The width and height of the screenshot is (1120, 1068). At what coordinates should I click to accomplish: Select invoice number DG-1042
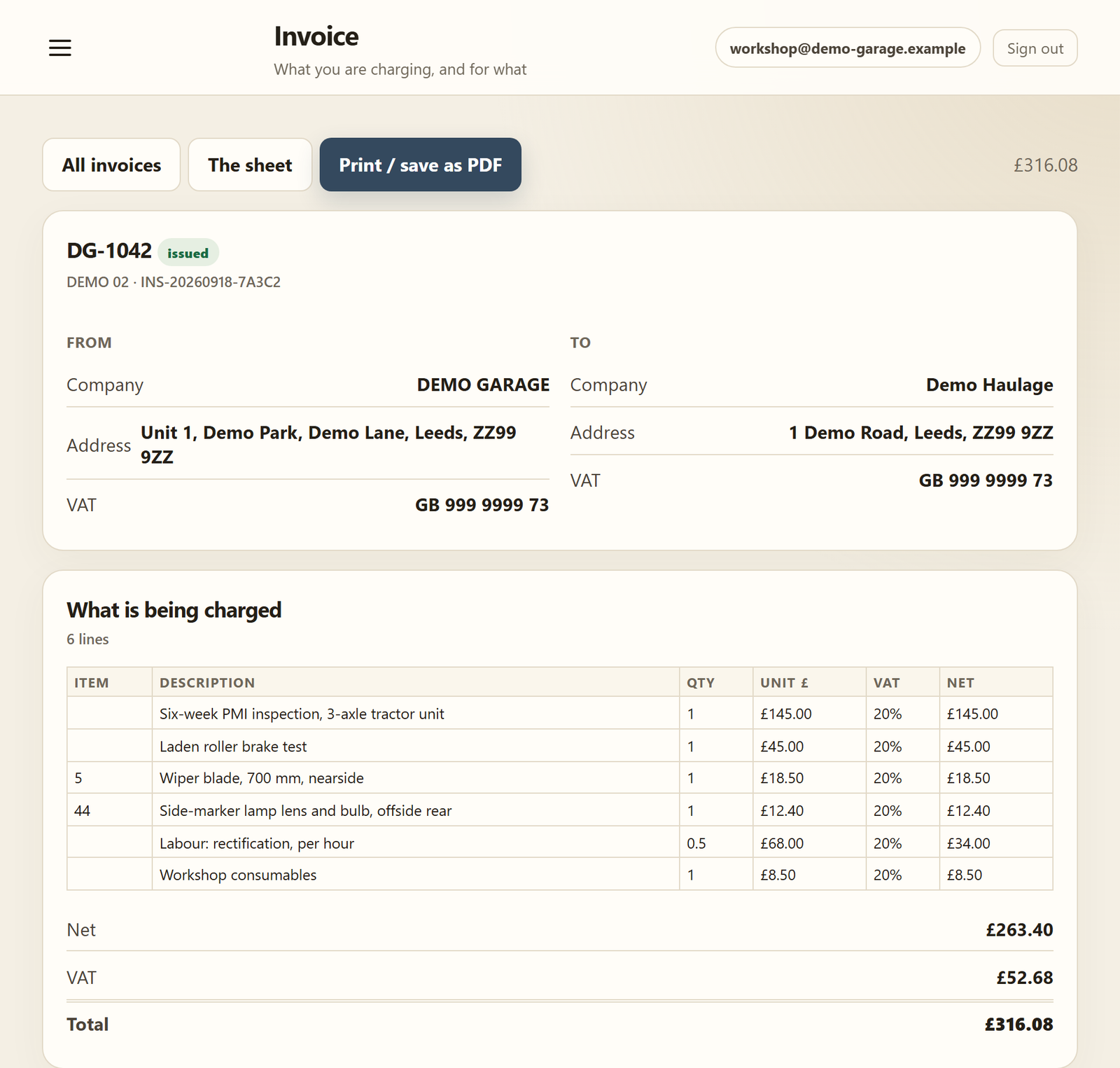(109, 251)
